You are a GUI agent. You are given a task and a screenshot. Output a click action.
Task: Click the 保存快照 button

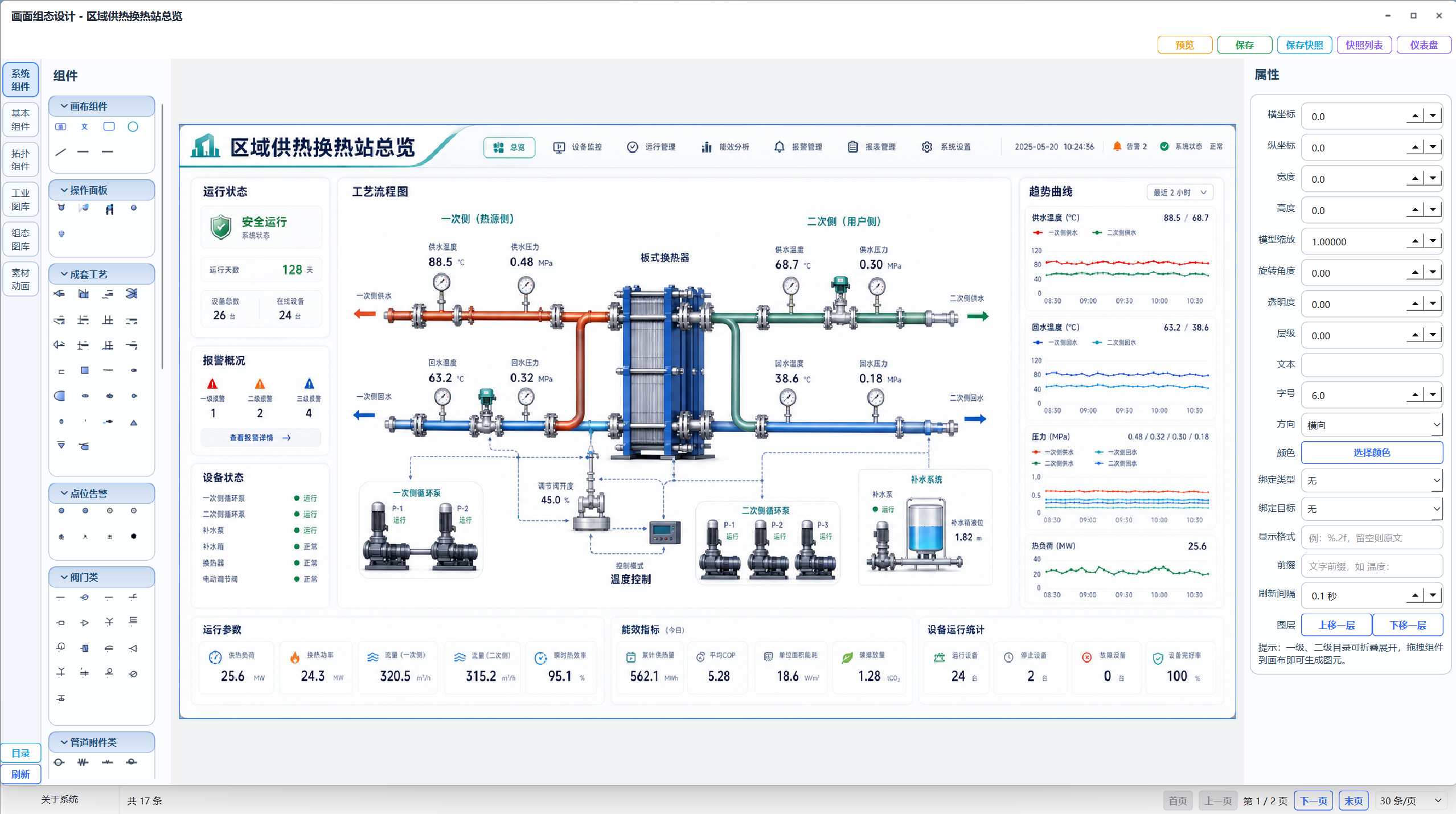point(1304,45)
